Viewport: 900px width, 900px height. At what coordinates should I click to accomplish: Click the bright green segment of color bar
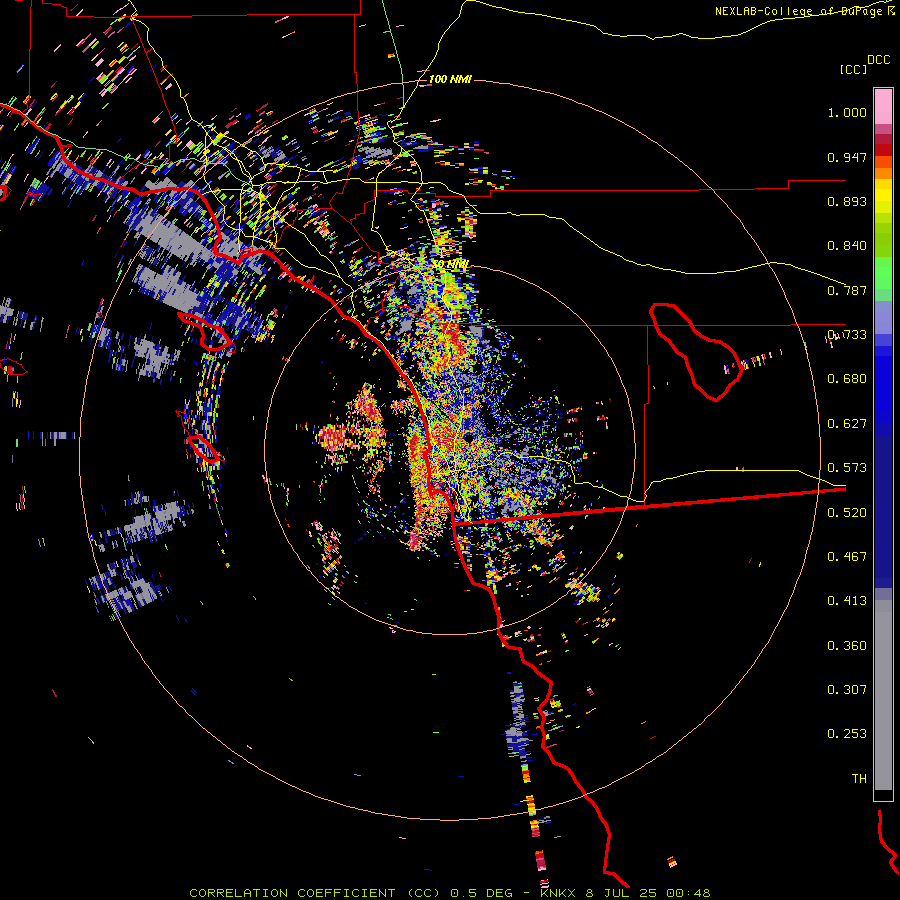click(x=883, y=273)
